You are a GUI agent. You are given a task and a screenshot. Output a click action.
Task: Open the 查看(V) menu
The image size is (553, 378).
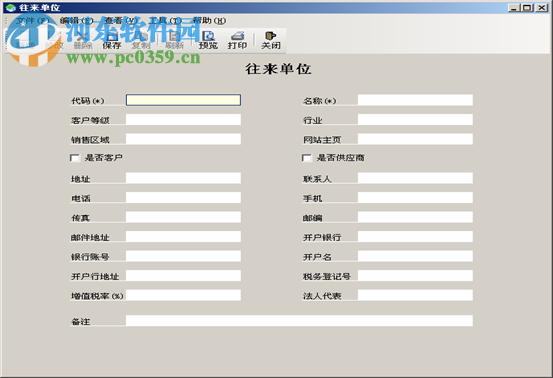(x=121, y=20)
